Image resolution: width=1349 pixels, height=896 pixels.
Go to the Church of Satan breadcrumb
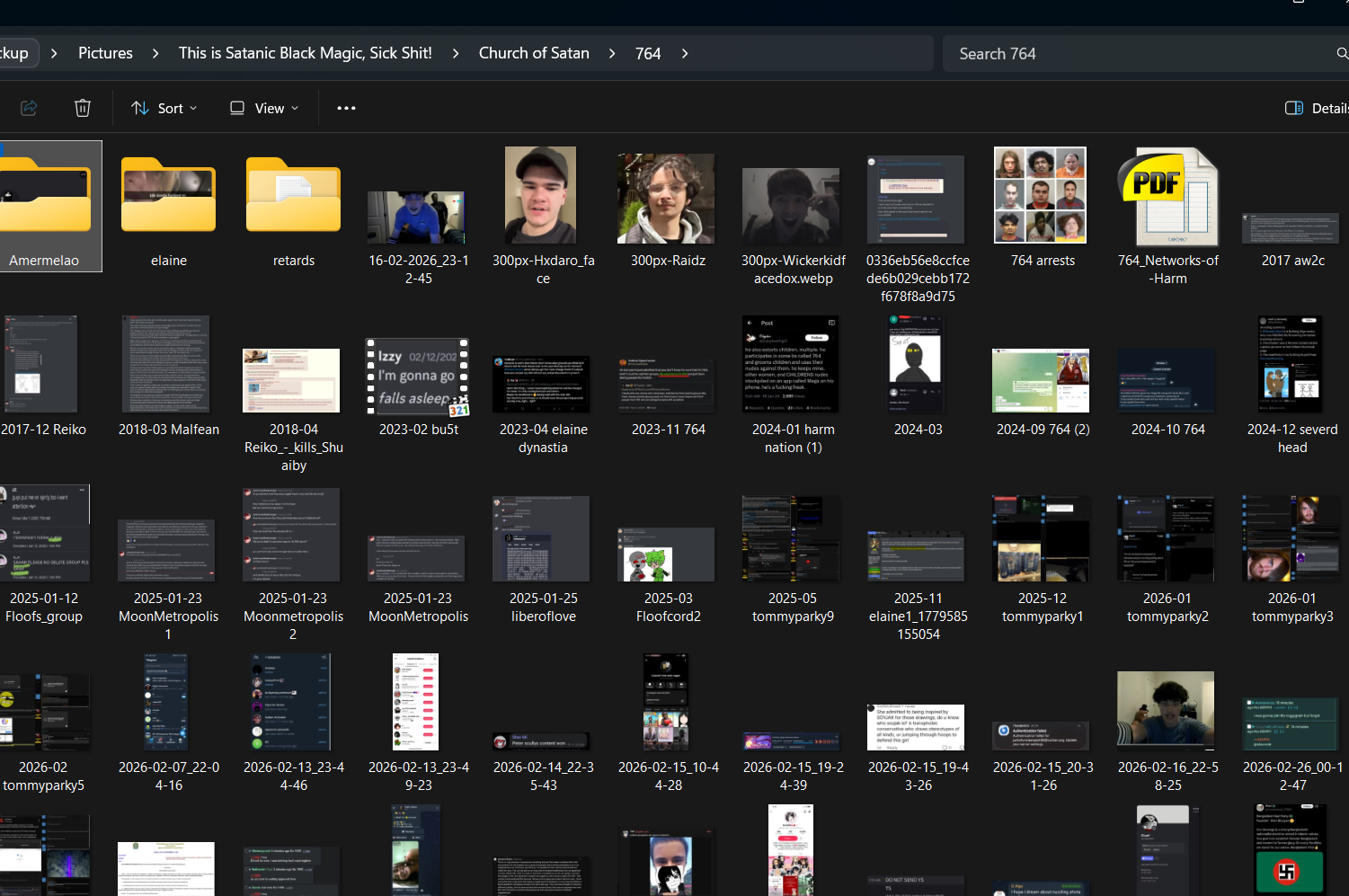(x=534, y=53)
